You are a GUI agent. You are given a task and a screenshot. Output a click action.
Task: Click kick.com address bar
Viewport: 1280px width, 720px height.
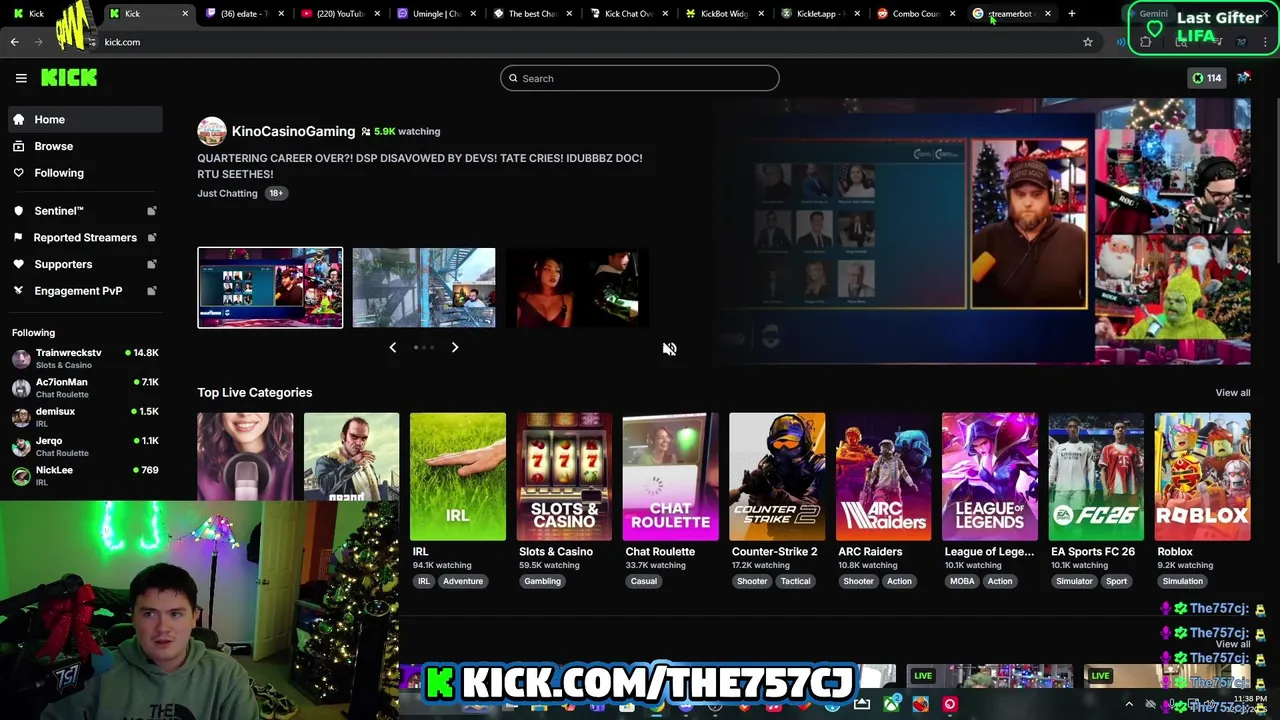[580, 42]
